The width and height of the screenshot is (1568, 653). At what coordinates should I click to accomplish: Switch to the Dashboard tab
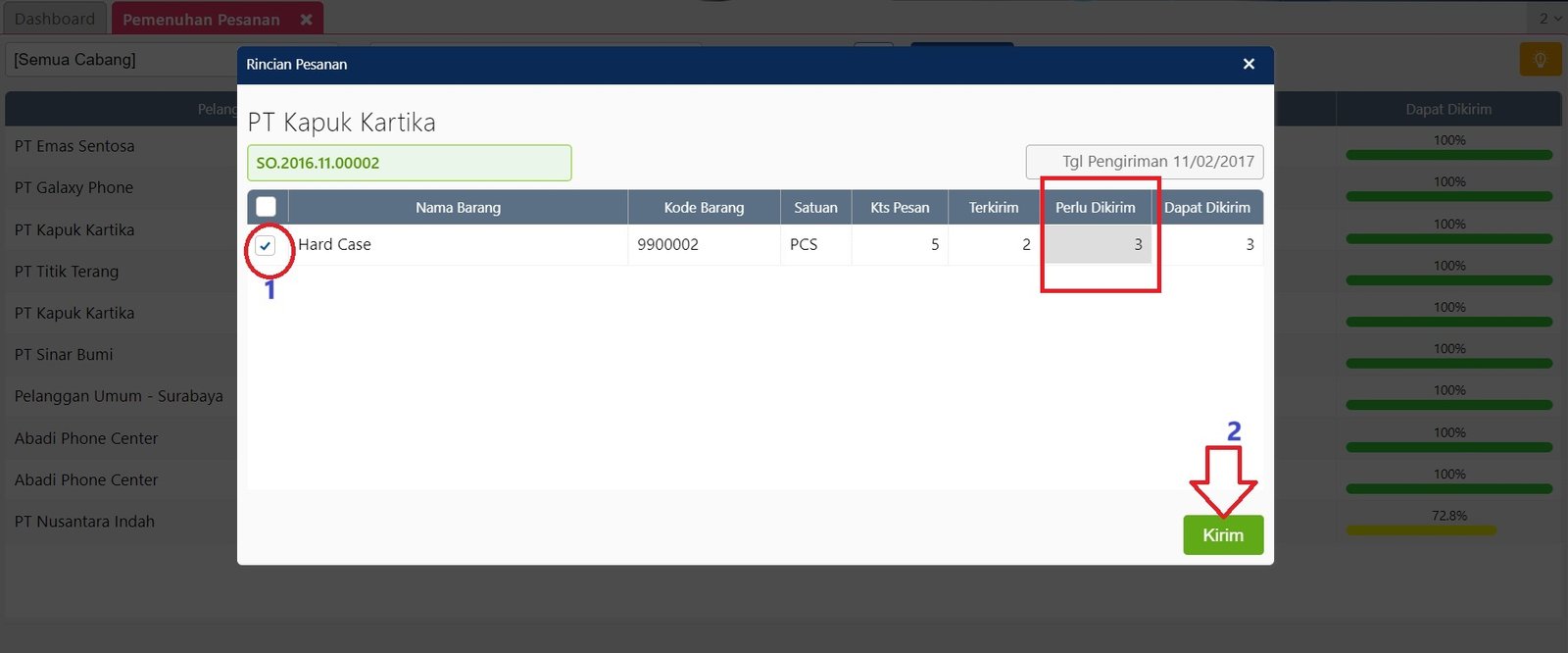click(55, 19)
